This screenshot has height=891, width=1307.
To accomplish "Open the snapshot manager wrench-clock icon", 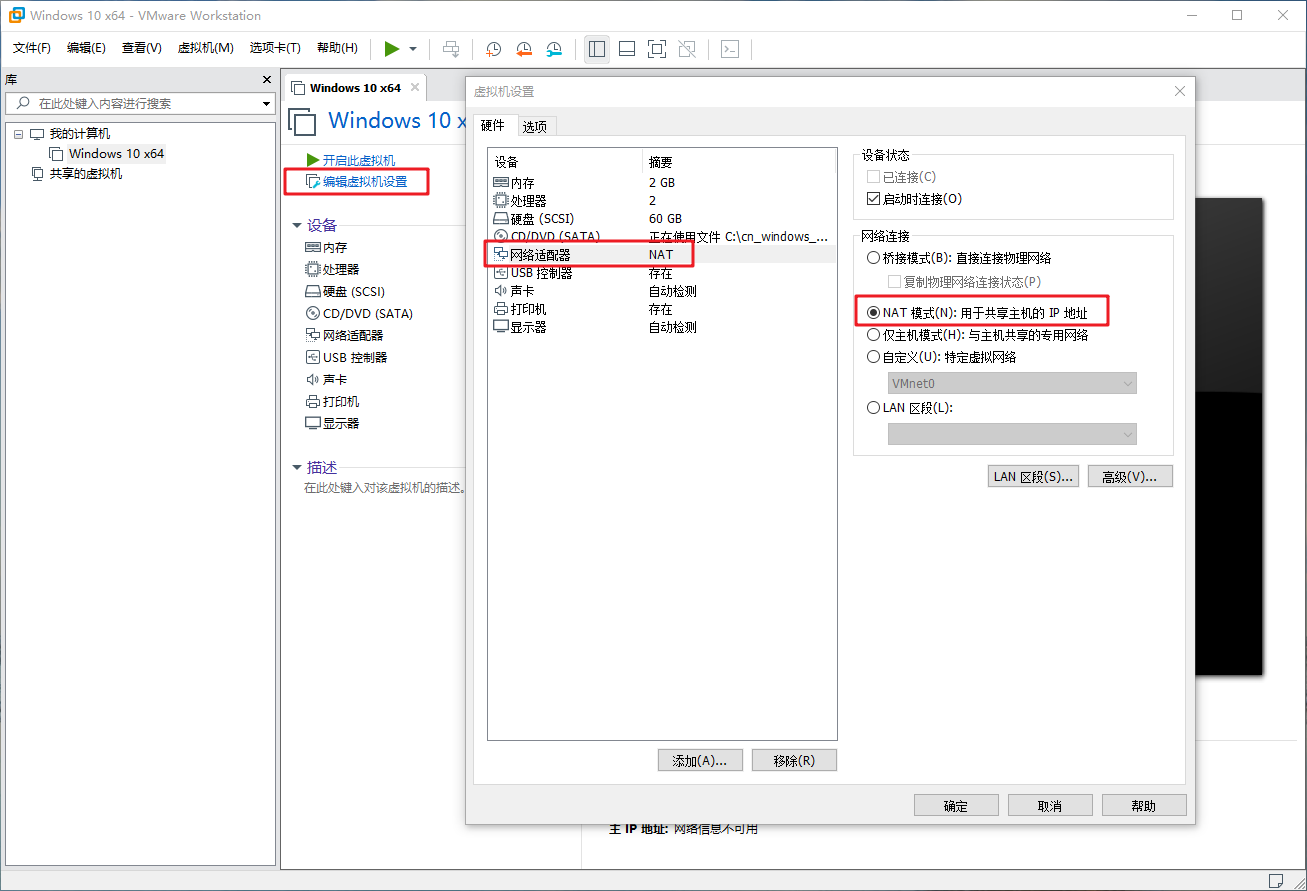I will pyautogui.click(x=554, y=48).
